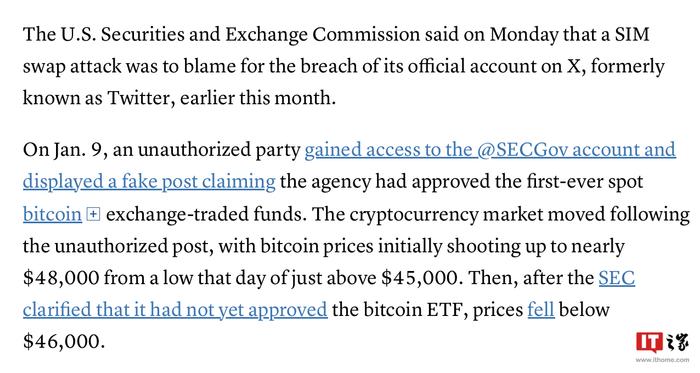Open the "clarified that it had not yet approved" link
Screen dimensions: 700x373
(x=175, y=310)
